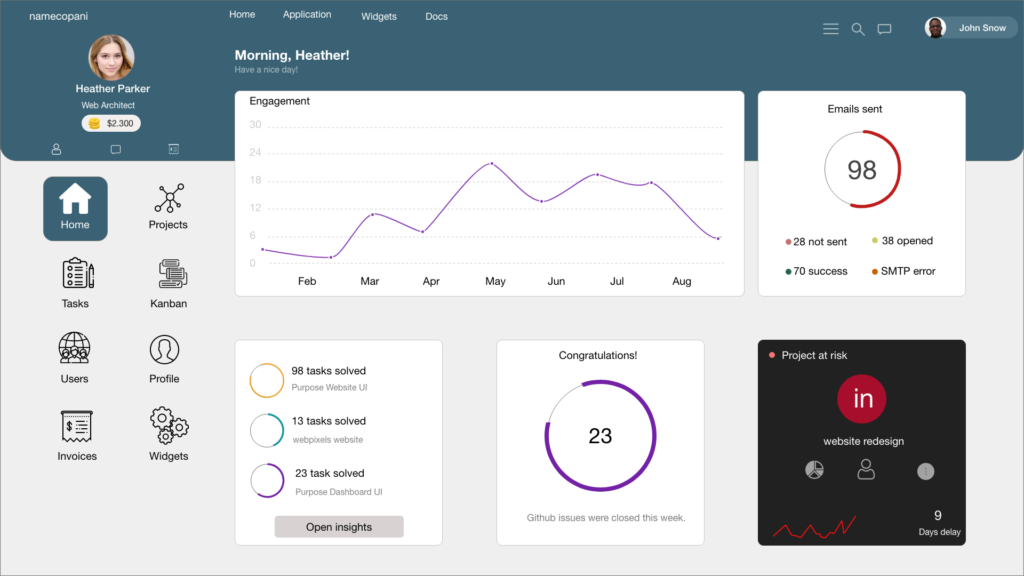This screenshot has height=576, width=1024.
Task: Open the Home sidebar tile
Action: [75, 208]
